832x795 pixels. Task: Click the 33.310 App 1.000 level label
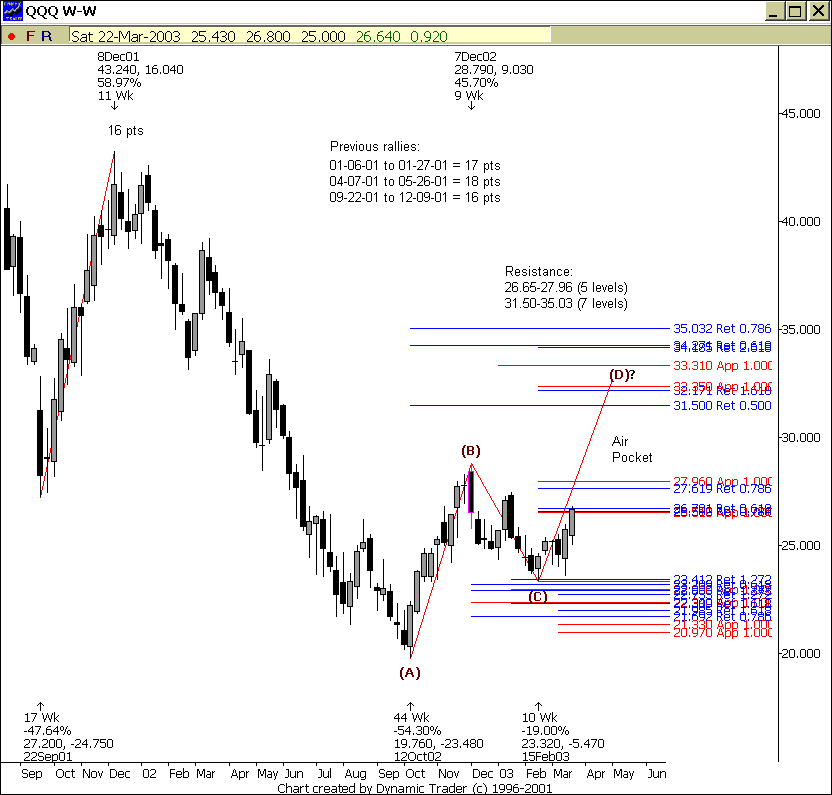pyautogui.click(x=723, y=366)
